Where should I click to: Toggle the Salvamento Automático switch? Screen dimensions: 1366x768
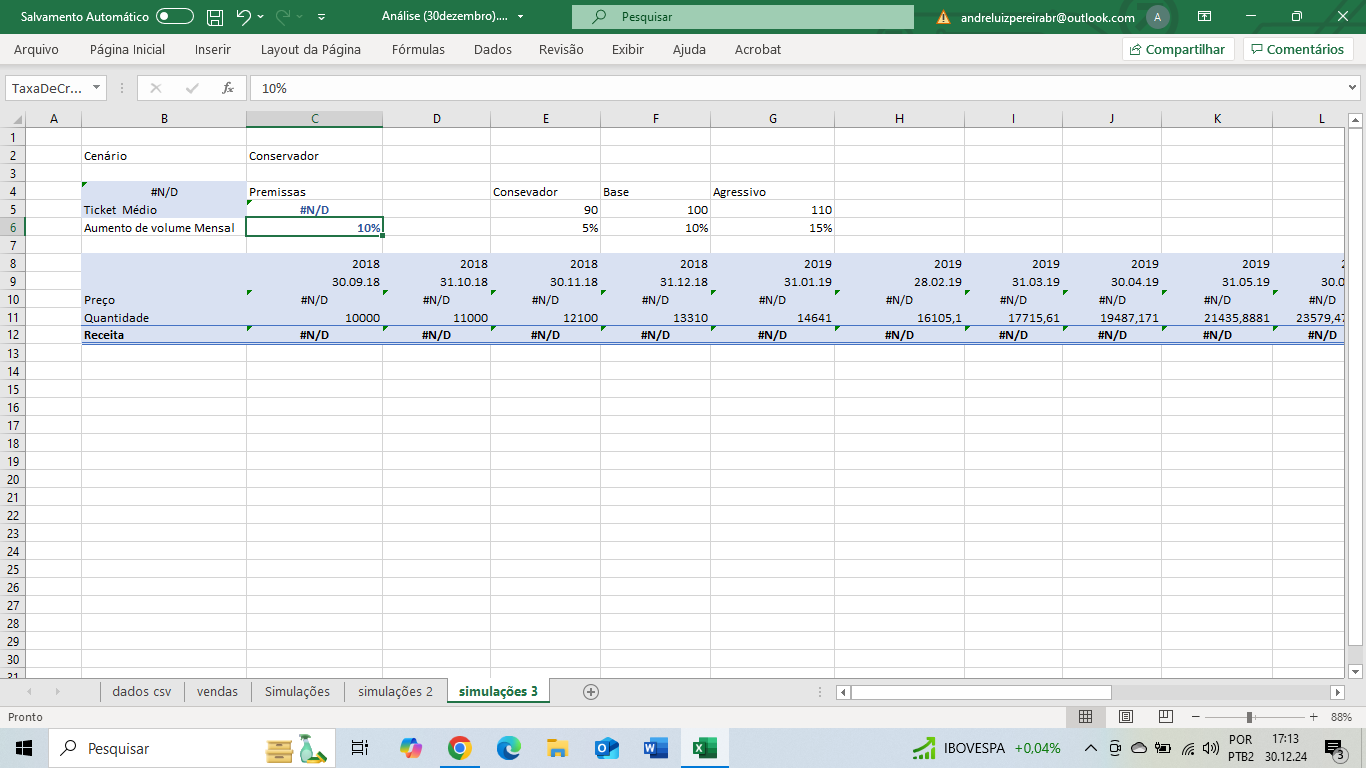(175, 17)
